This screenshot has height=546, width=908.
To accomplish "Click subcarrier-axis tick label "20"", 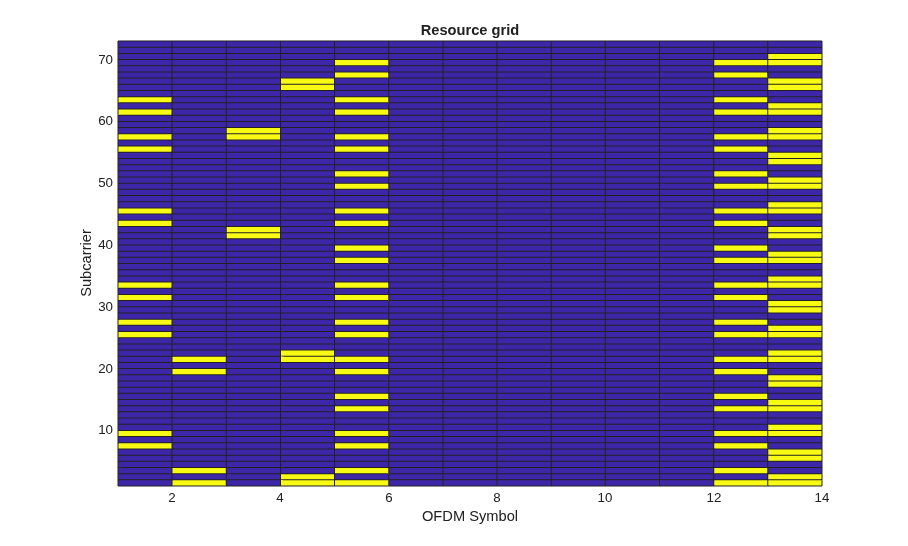I will click(105, 369).
